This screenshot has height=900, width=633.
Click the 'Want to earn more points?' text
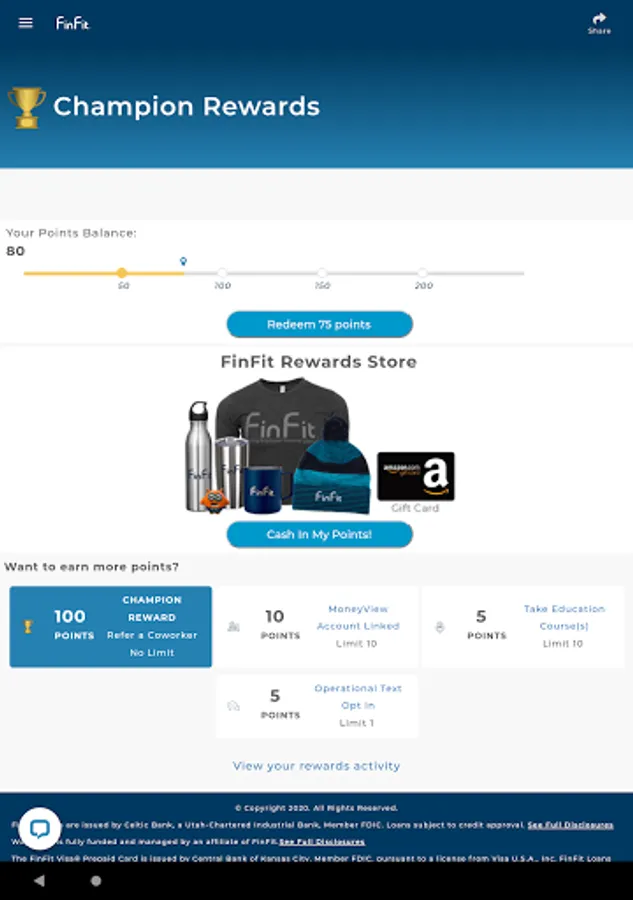click(x=92, y=567)
